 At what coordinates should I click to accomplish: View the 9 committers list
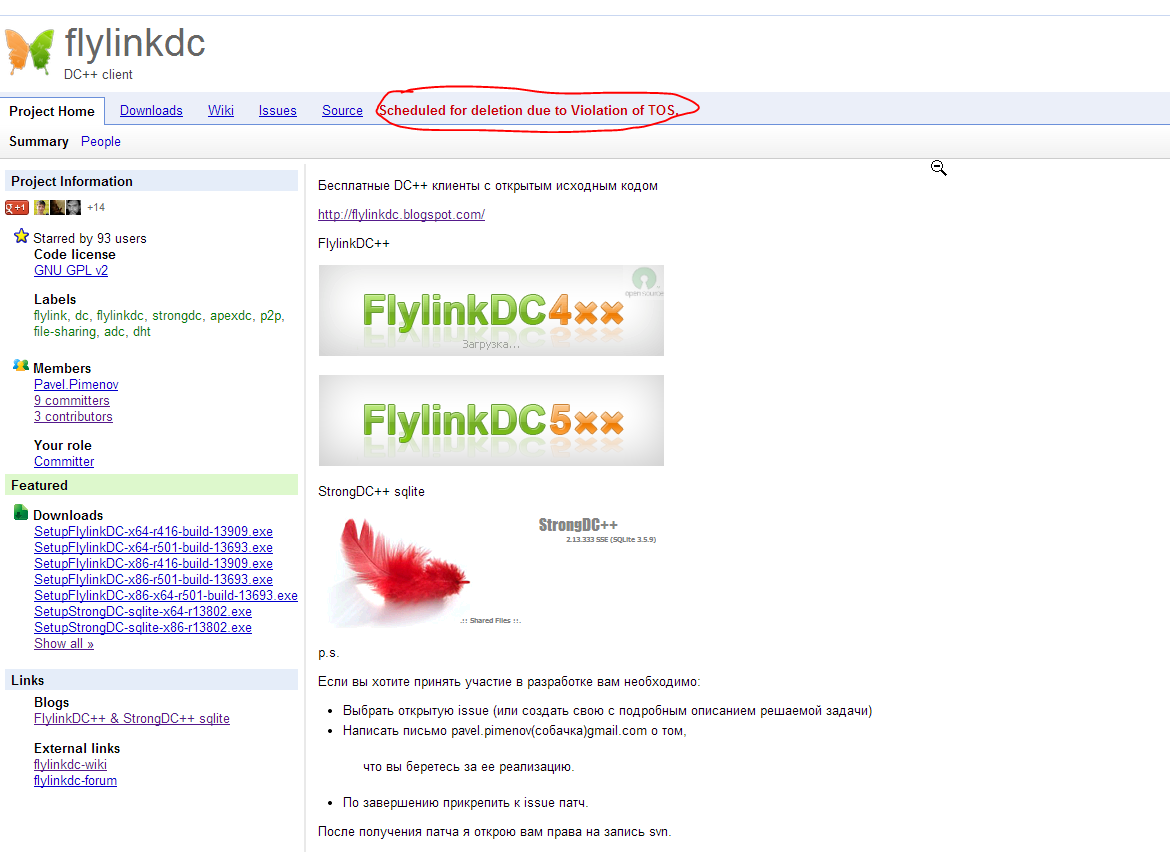[72, 401]
